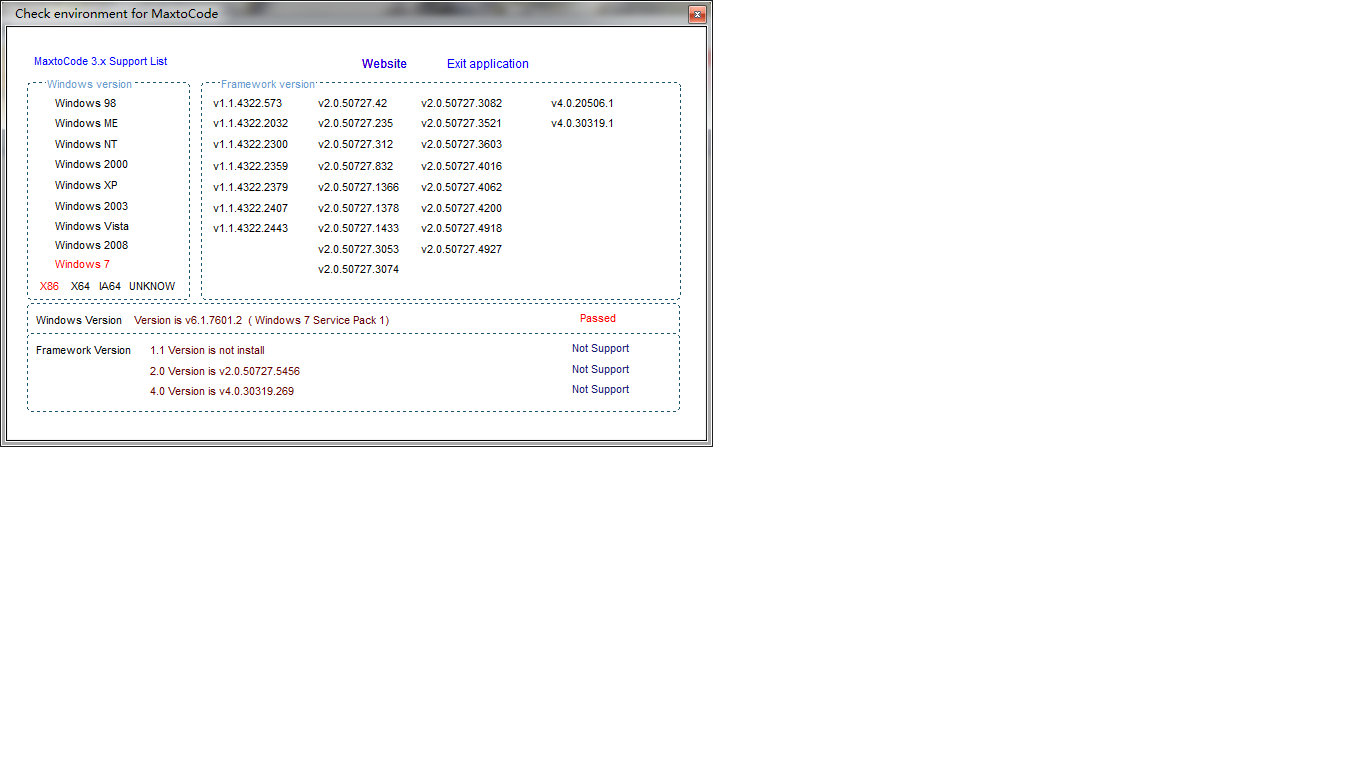
Task: Click Not Support status for 2.0 version
Action: (601, 369)
